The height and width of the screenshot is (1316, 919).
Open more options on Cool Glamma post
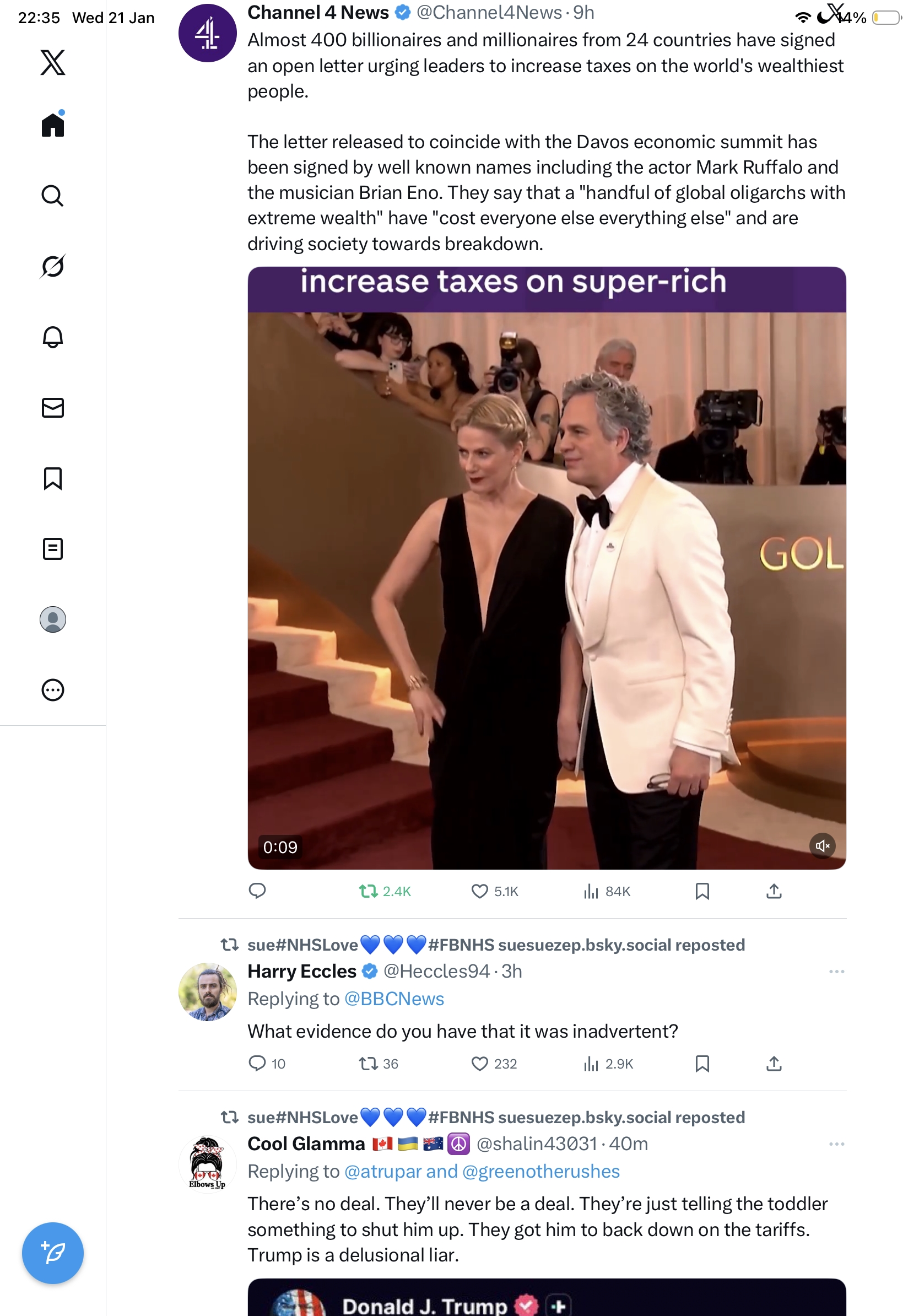click(x=836, y=1144)
